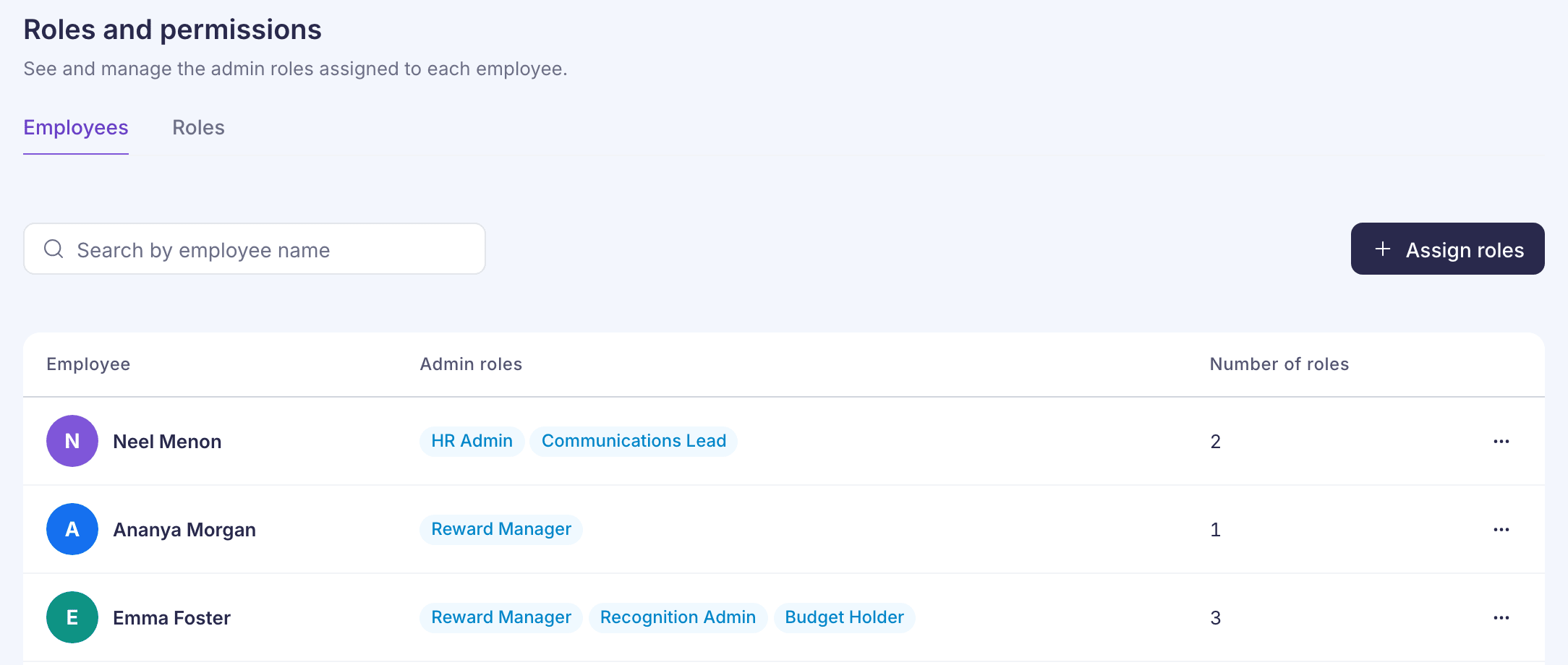1568x665 pixels.
Task: Focus the Search by employee name field
Action: (x=255, y=249)
